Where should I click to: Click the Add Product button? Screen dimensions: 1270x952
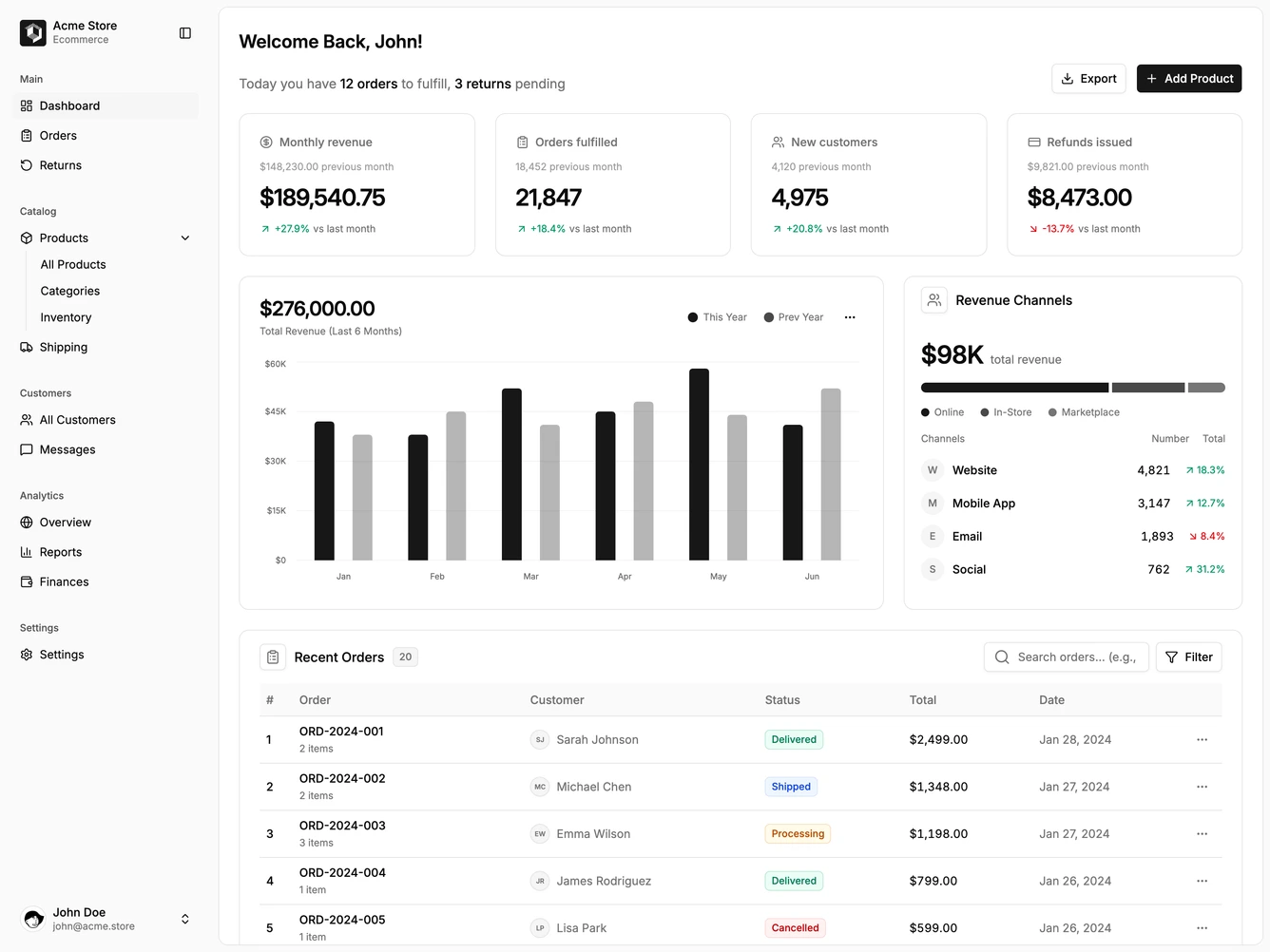(1189, 79)
